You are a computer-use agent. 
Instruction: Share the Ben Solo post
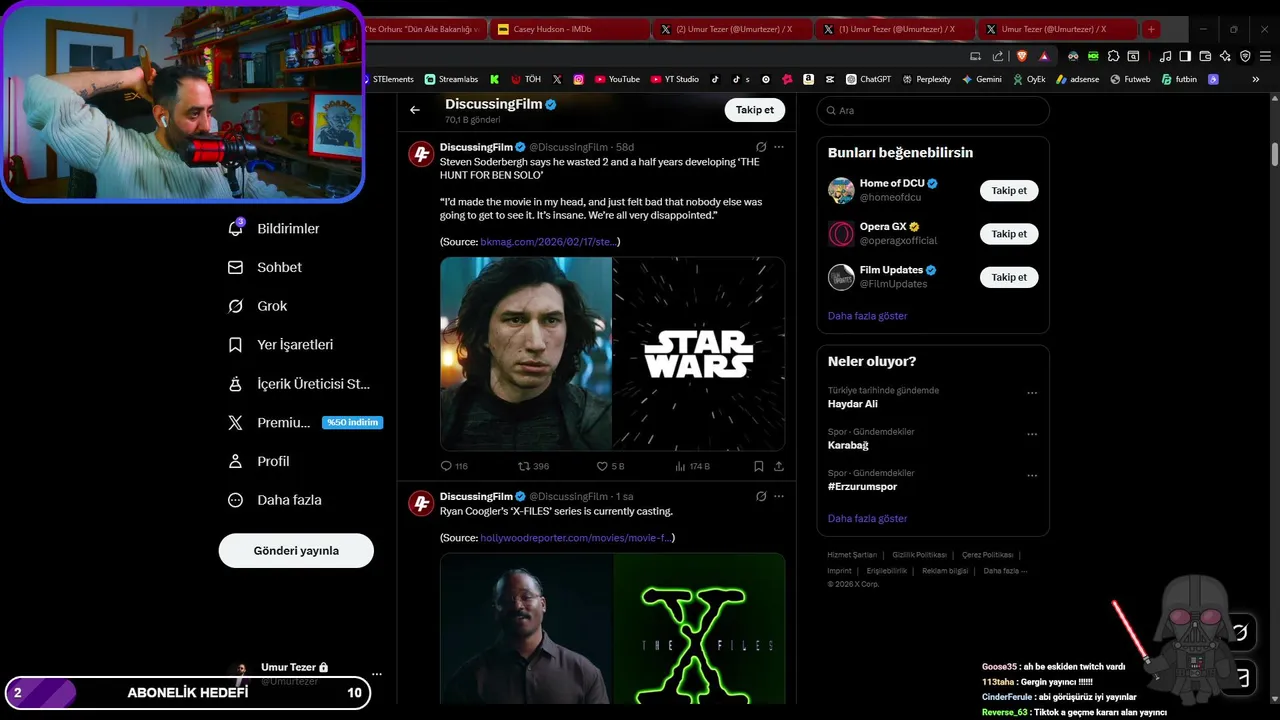tap(779, 466)
